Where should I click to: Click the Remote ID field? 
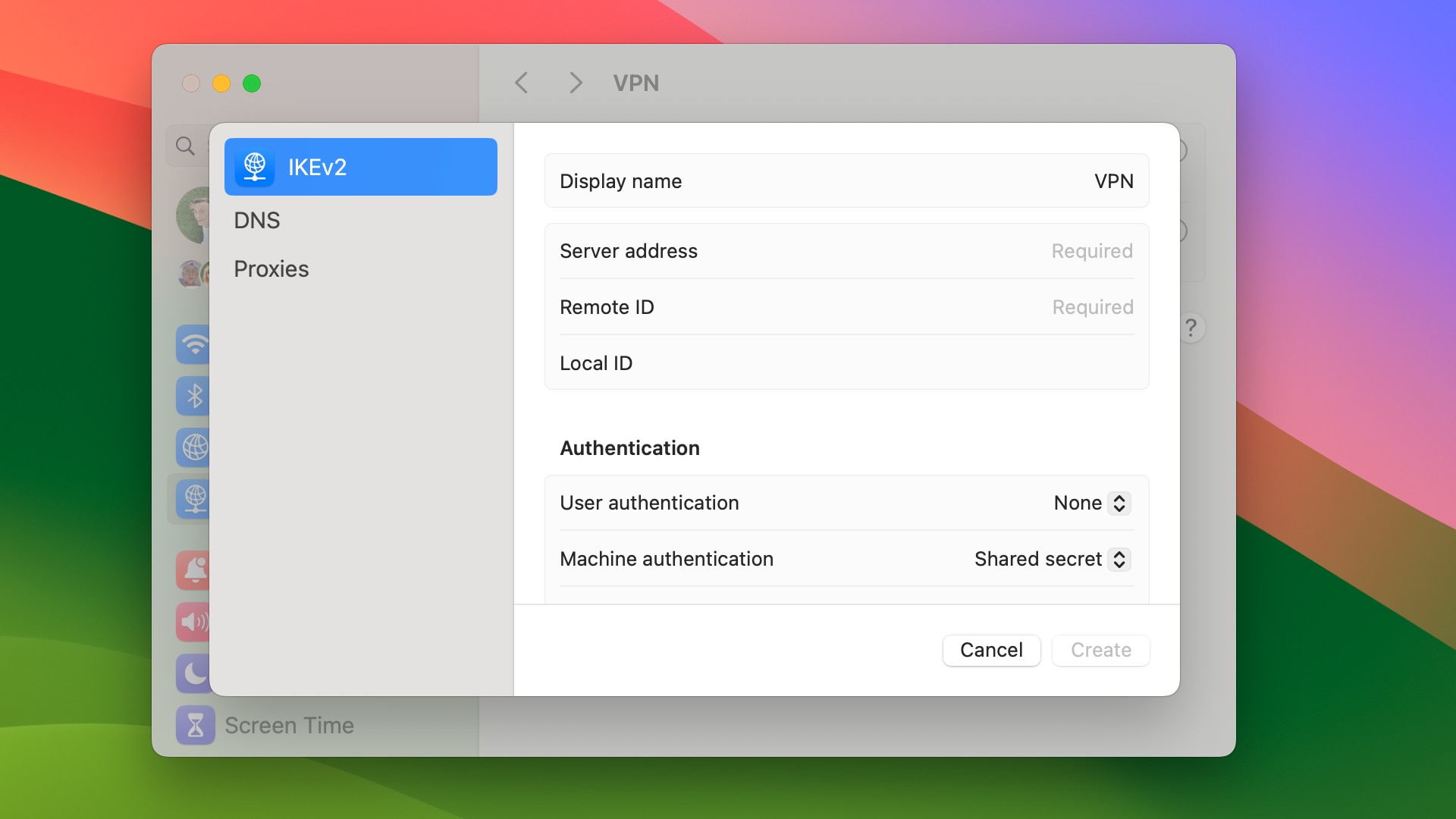tap(846, 307)
